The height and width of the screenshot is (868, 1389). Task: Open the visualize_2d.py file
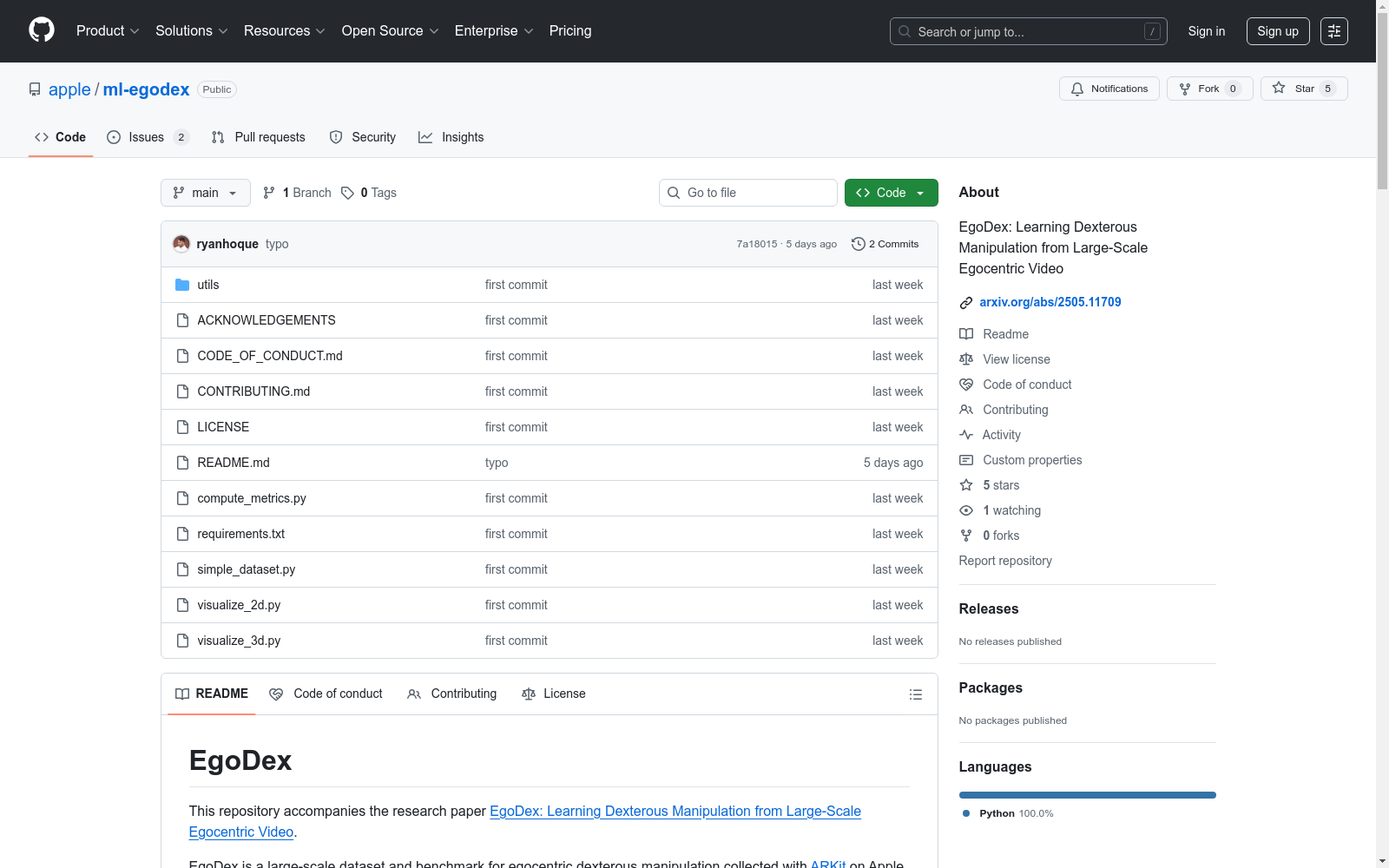tap(239, 605)
